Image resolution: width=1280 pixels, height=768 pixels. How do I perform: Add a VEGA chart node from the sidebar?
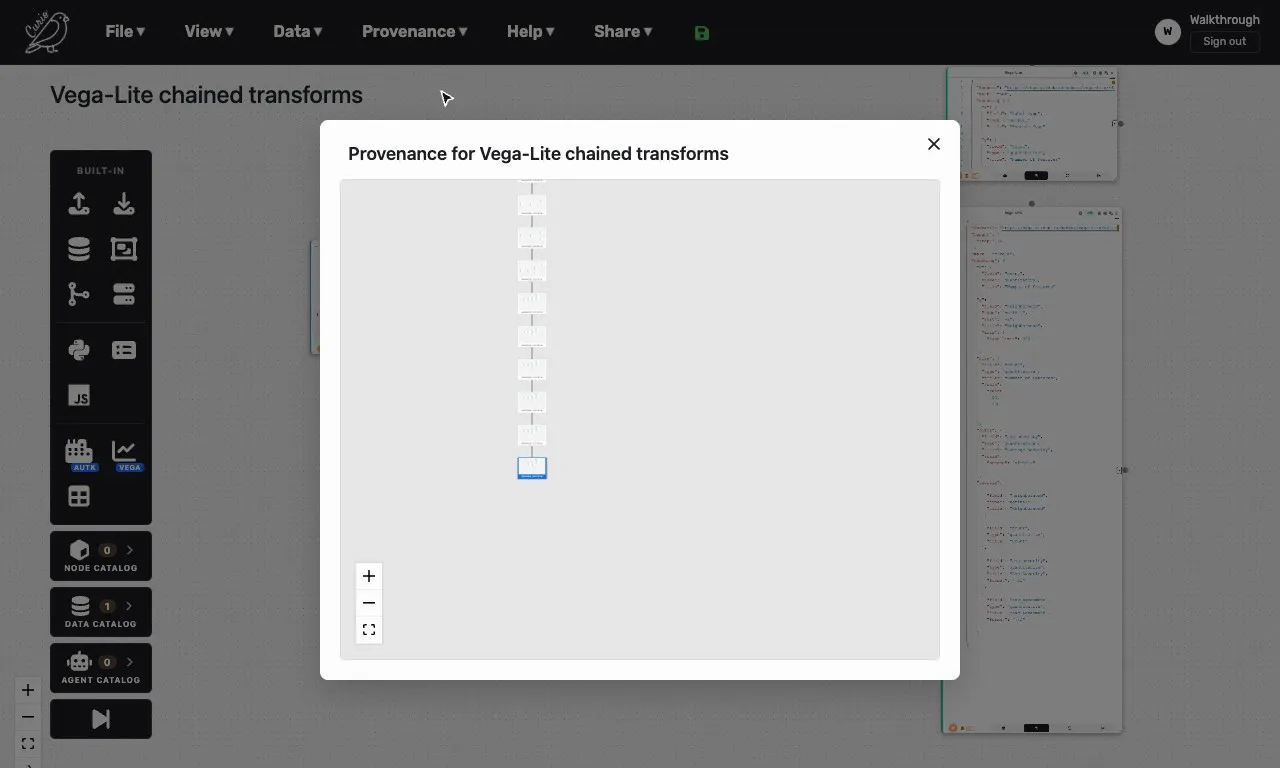125,453
